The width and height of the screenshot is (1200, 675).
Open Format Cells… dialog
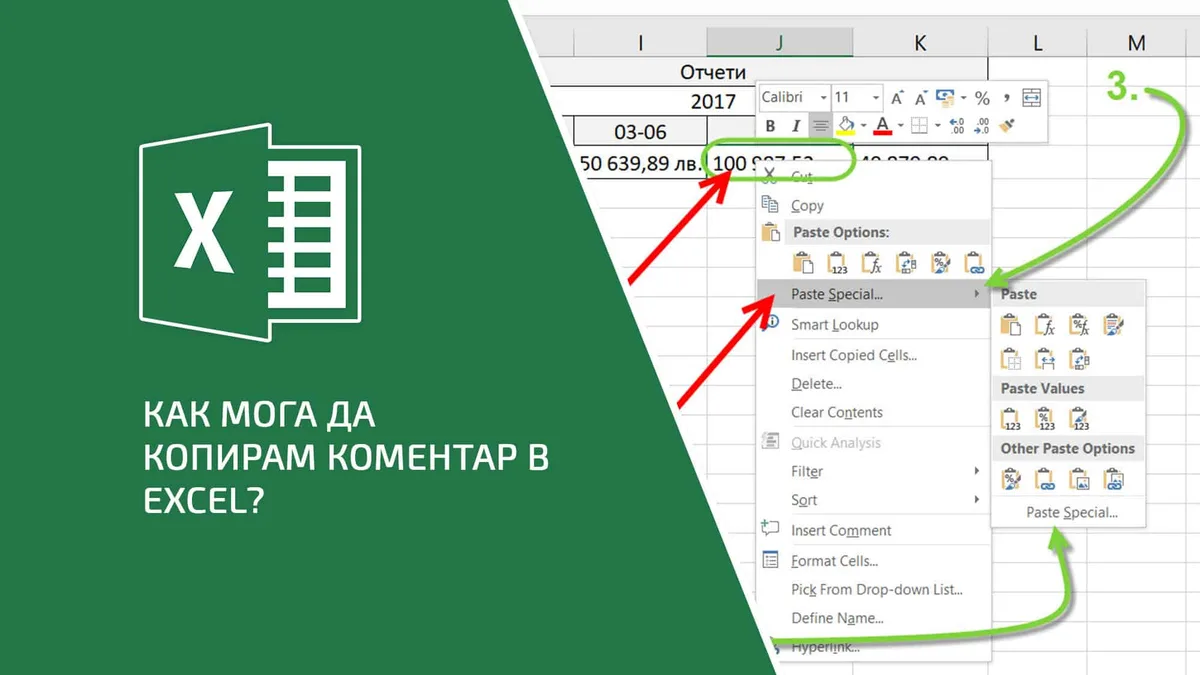873,561
